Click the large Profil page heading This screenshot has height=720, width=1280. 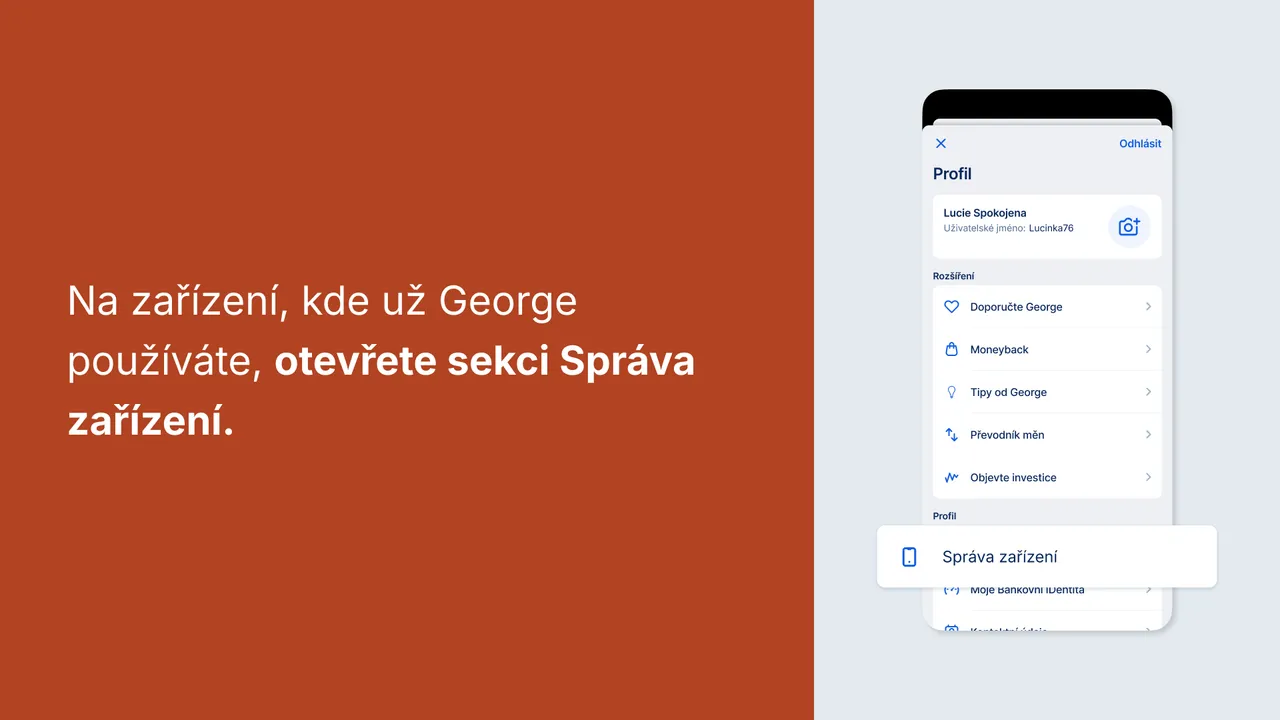coord(952,174)
